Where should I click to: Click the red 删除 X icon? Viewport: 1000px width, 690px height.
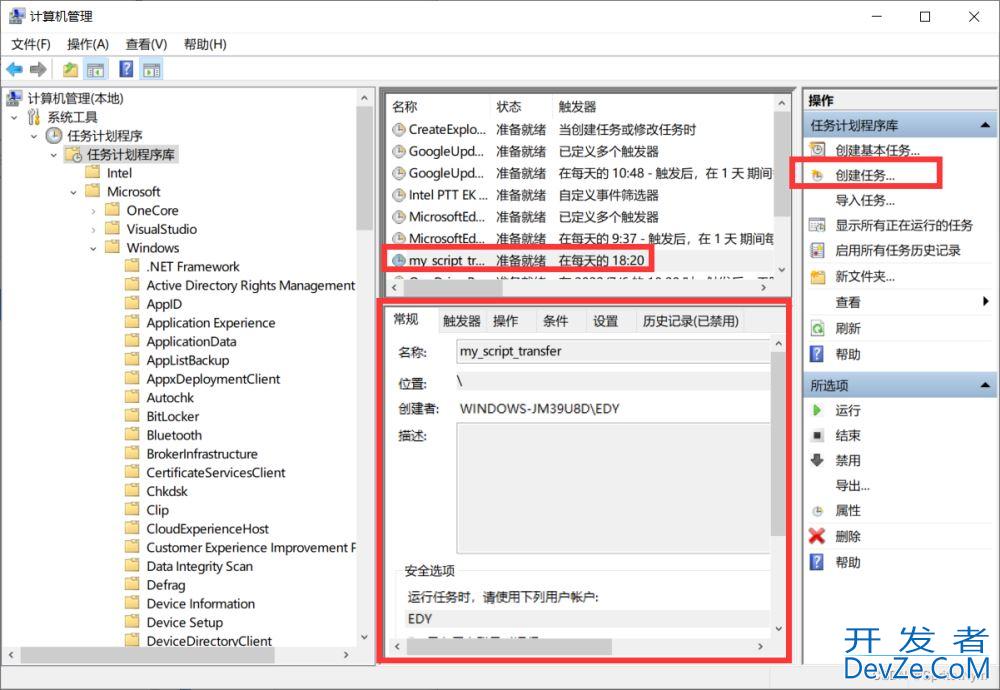[817, 536]
